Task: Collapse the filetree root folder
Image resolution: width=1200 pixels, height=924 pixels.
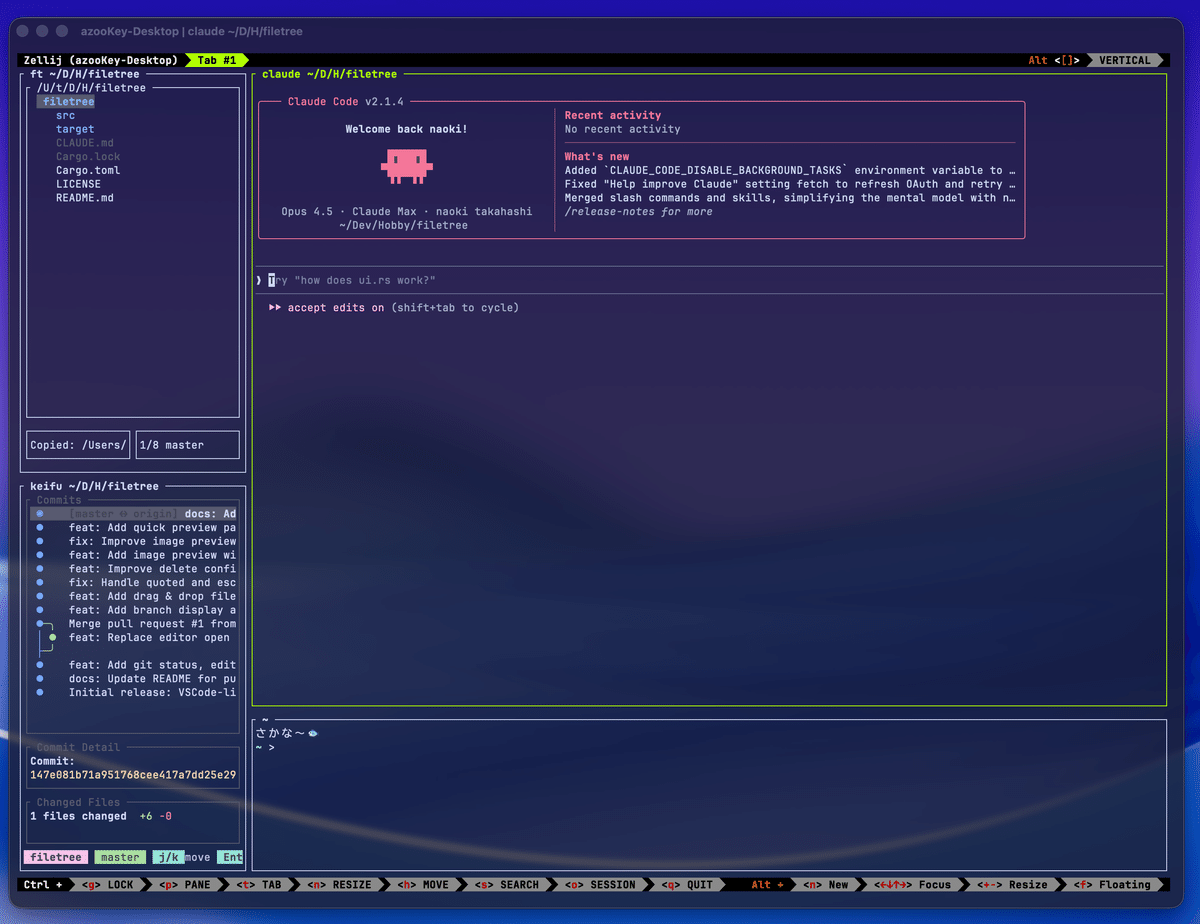Action: (68, 101)
